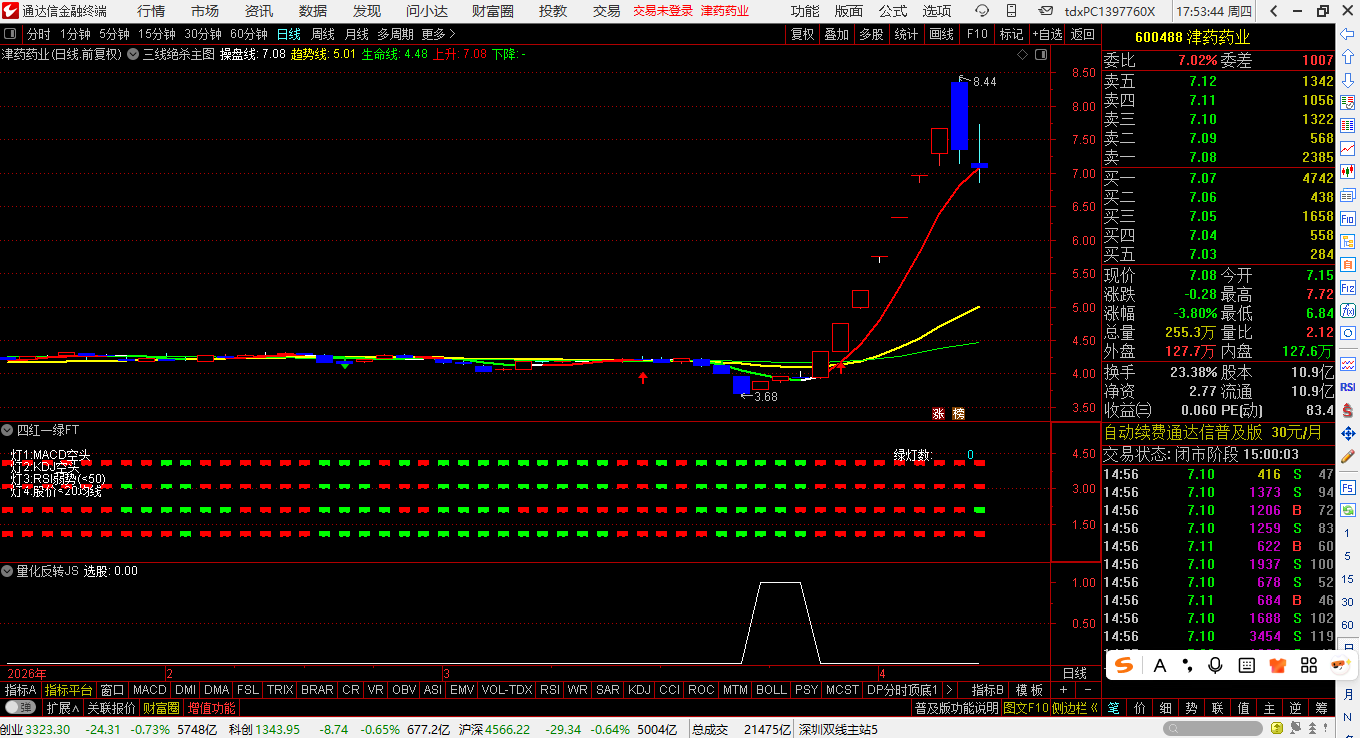Toggle 叠加 overlay button

tap(836, 34)
